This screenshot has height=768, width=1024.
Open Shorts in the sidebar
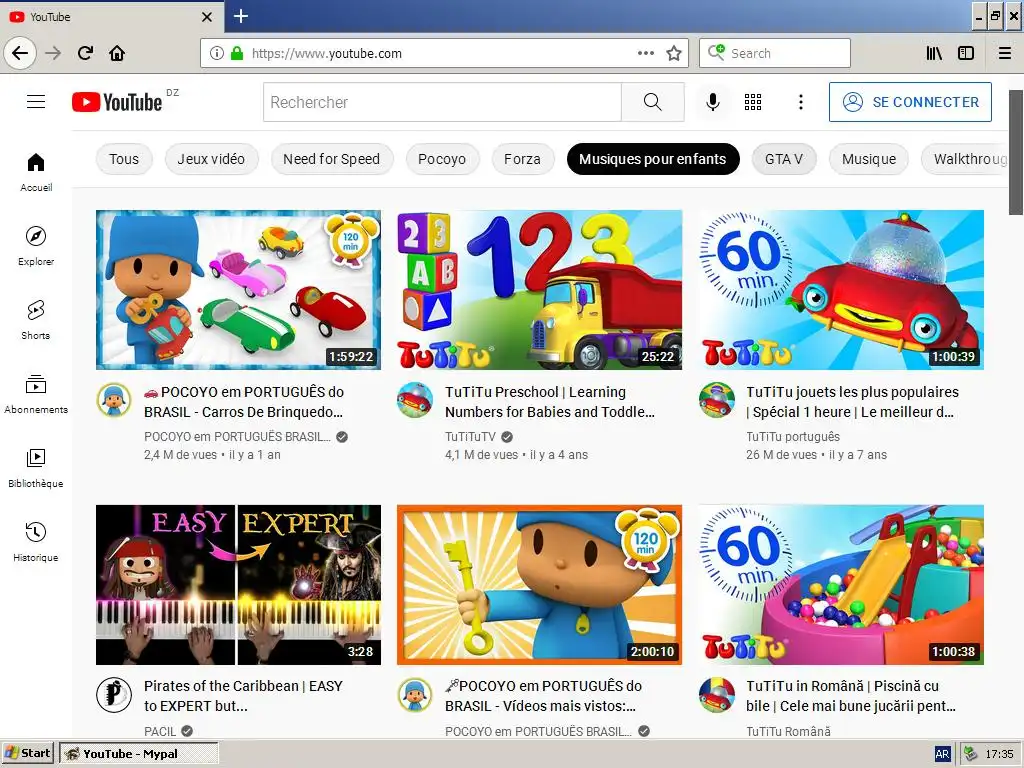point(36,320)
